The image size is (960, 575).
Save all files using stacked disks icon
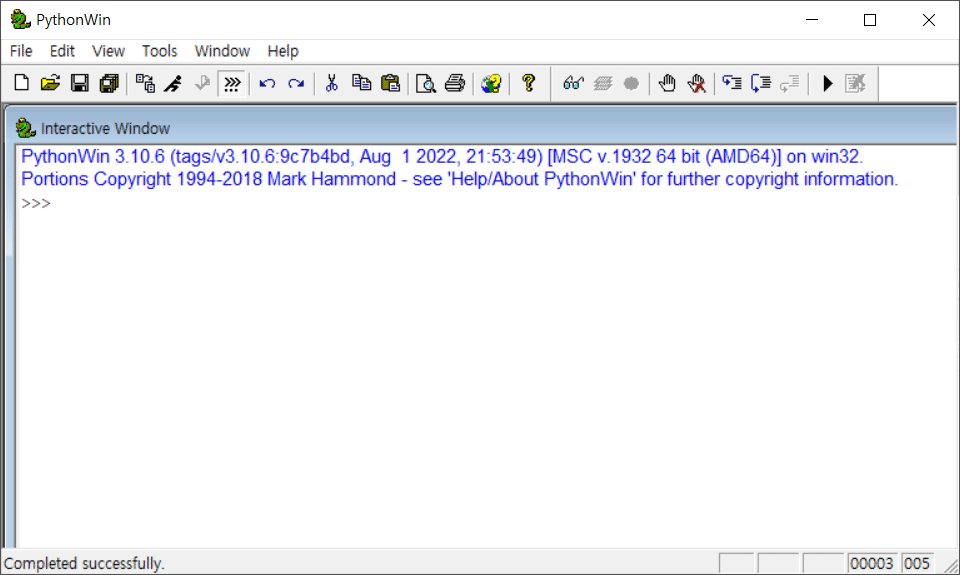click(109, 83)
